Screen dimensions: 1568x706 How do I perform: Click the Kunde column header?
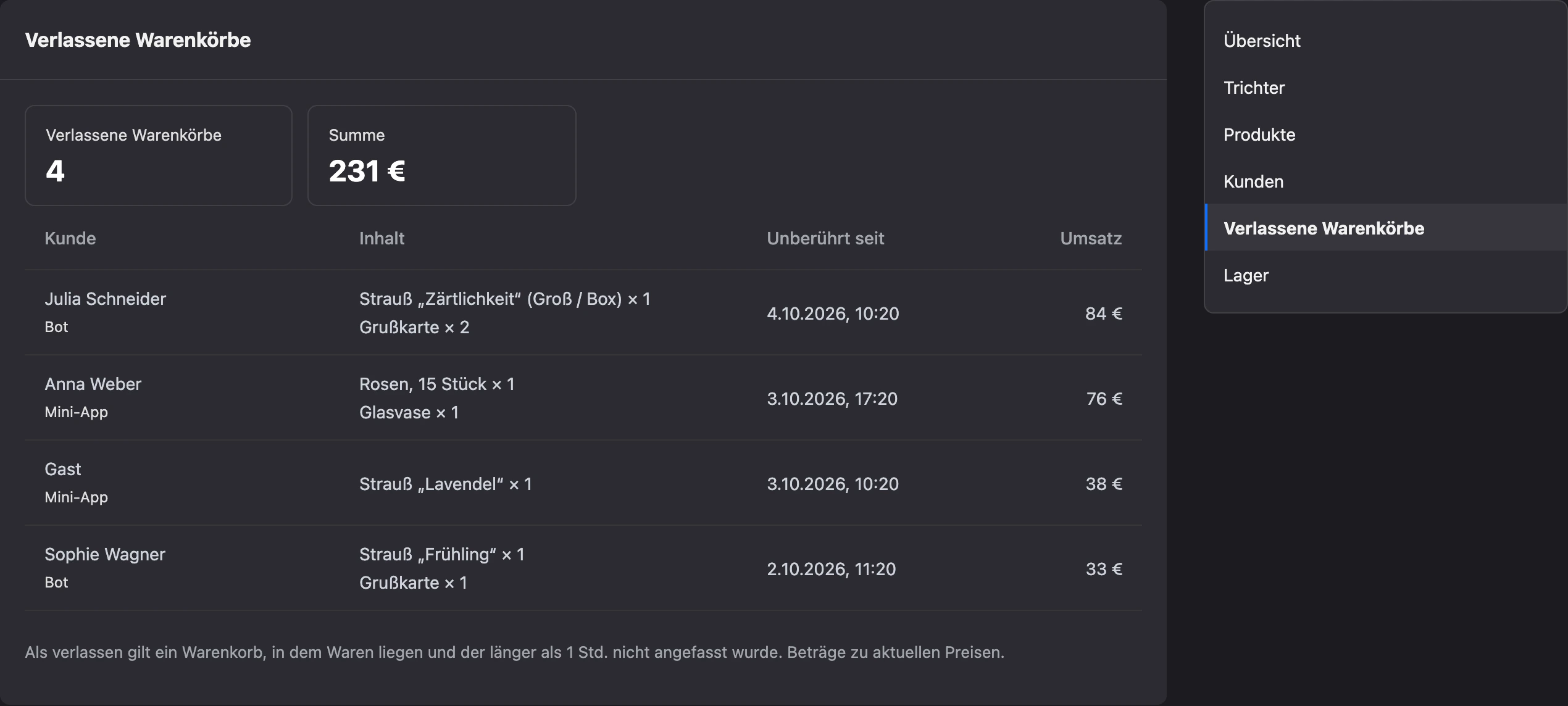click(x=70, y=238)
